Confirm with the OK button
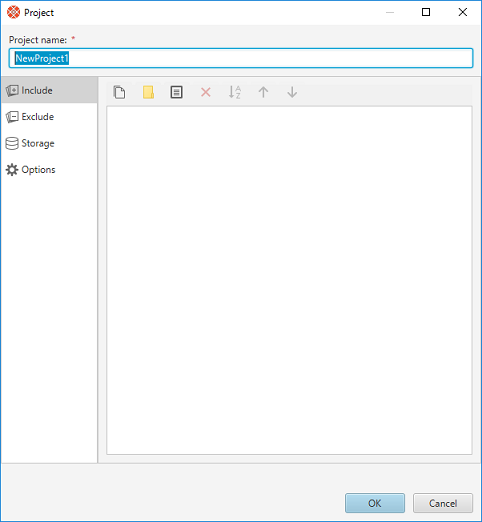This screenshot has height=522, width=482. [x=375, y=503]
